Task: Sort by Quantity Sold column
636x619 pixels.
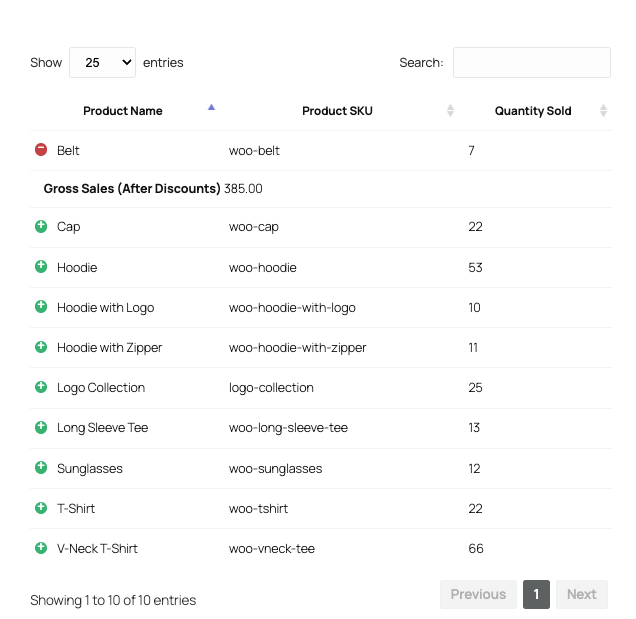Action: [533, 111]
